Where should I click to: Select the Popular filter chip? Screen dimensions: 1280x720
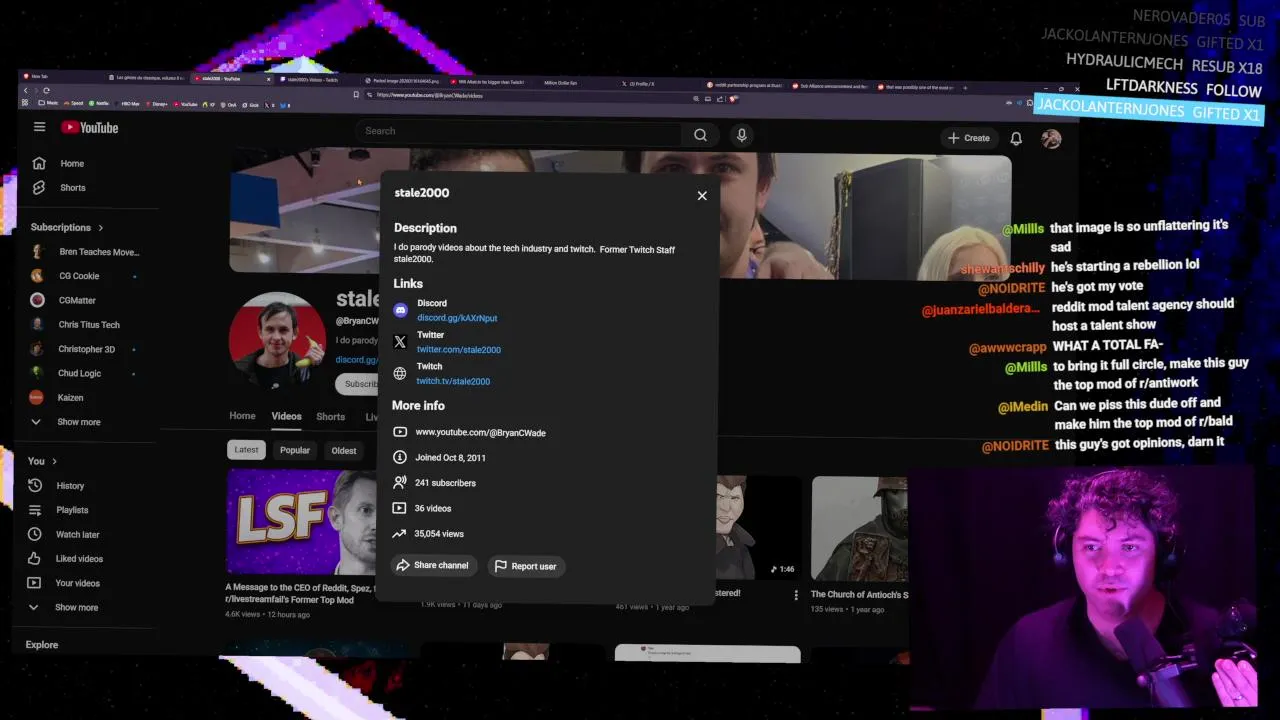pos(295,450)
